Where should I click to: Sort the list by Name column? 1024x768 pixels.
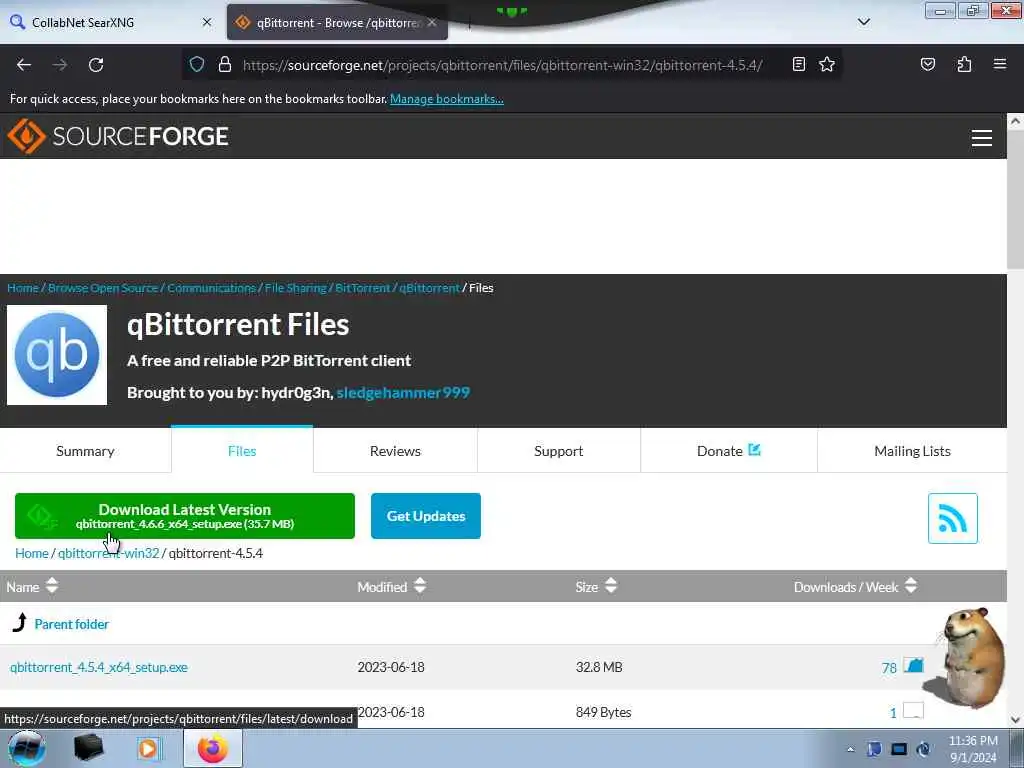click(32, 586)
